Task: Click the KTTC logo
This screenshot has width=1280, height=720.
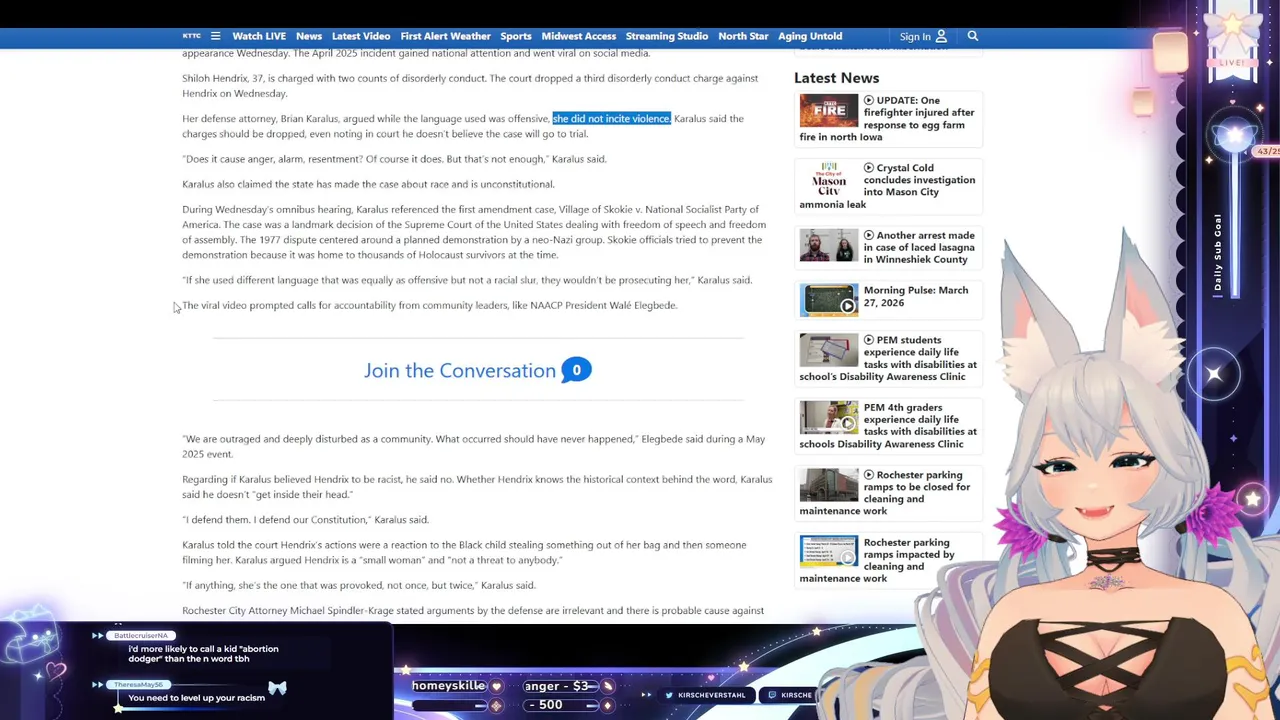Action: (191, 36)
